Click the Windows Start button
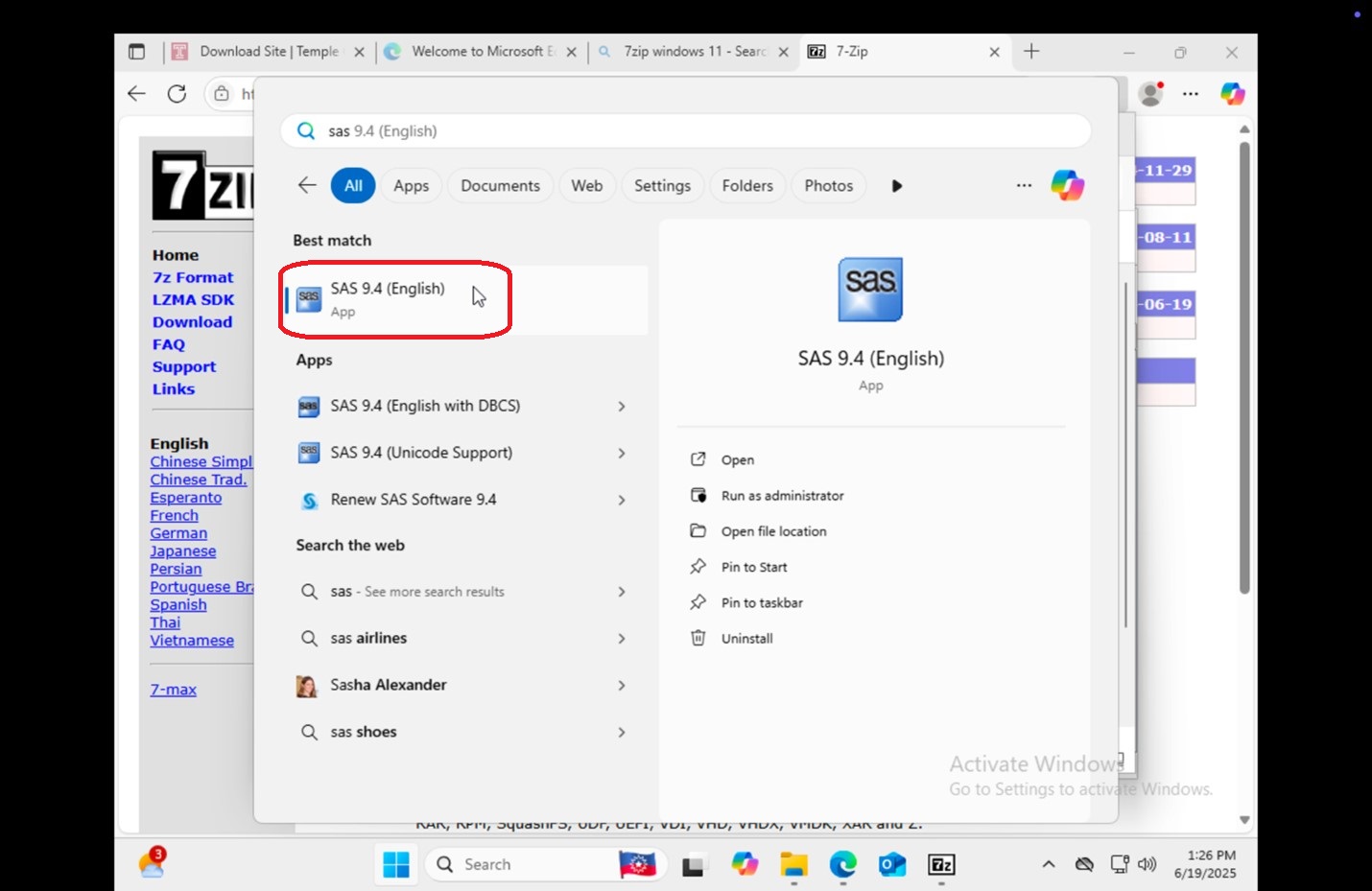 396,864
